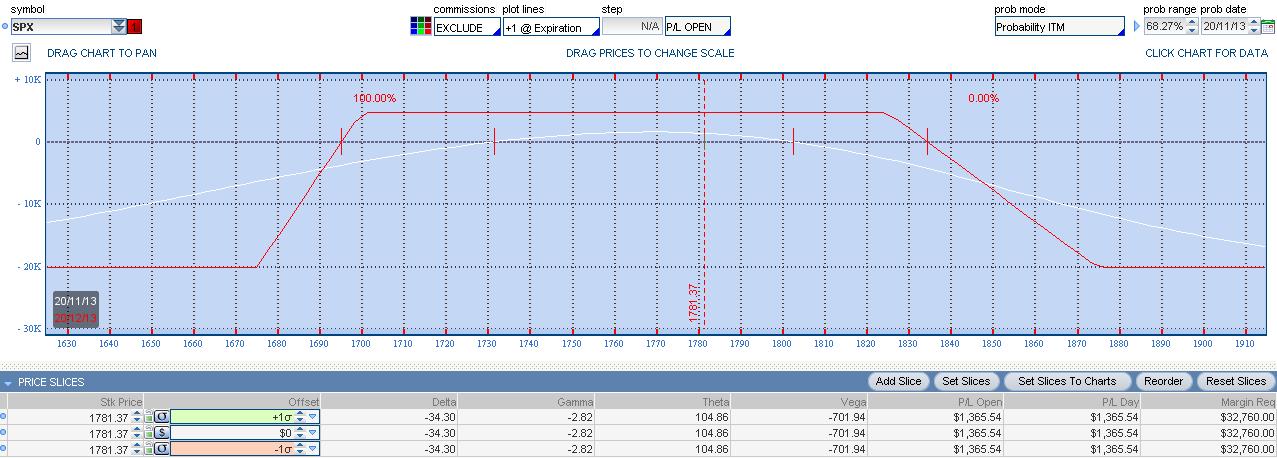Click the Set Slices button
1277x458 pixels.
tap(967, 381)
